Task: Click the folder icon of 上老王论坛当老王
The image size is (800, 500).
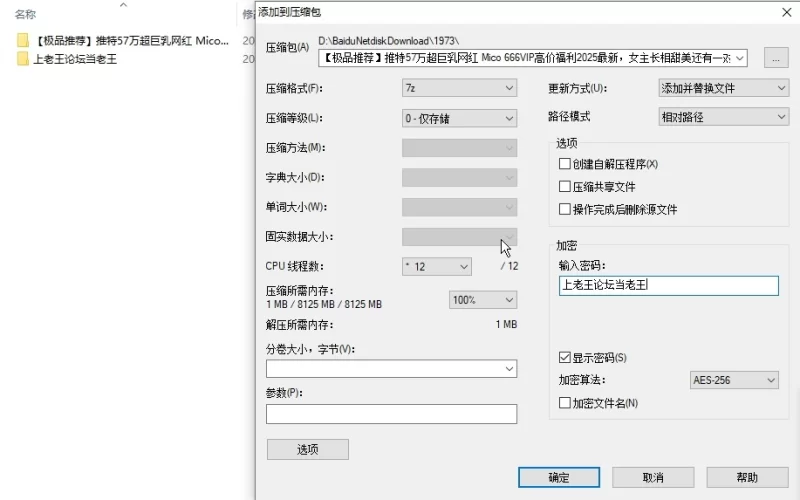Action: (x=22, y=59)
